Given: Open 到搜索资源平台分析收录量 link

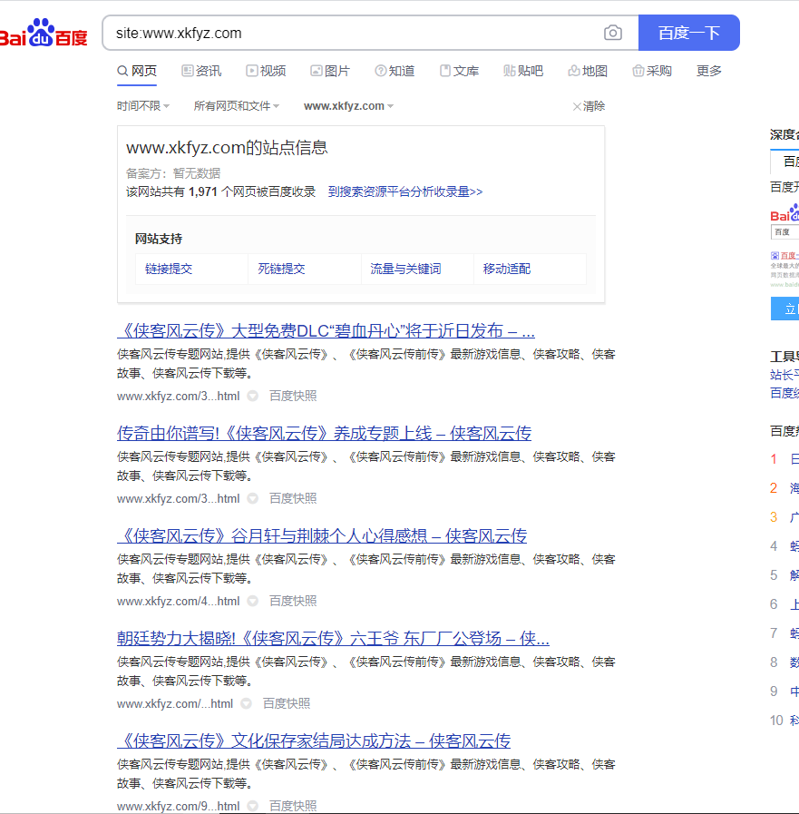Looking at the screenshot, I should pyautogui.click(x=405, y=191).
